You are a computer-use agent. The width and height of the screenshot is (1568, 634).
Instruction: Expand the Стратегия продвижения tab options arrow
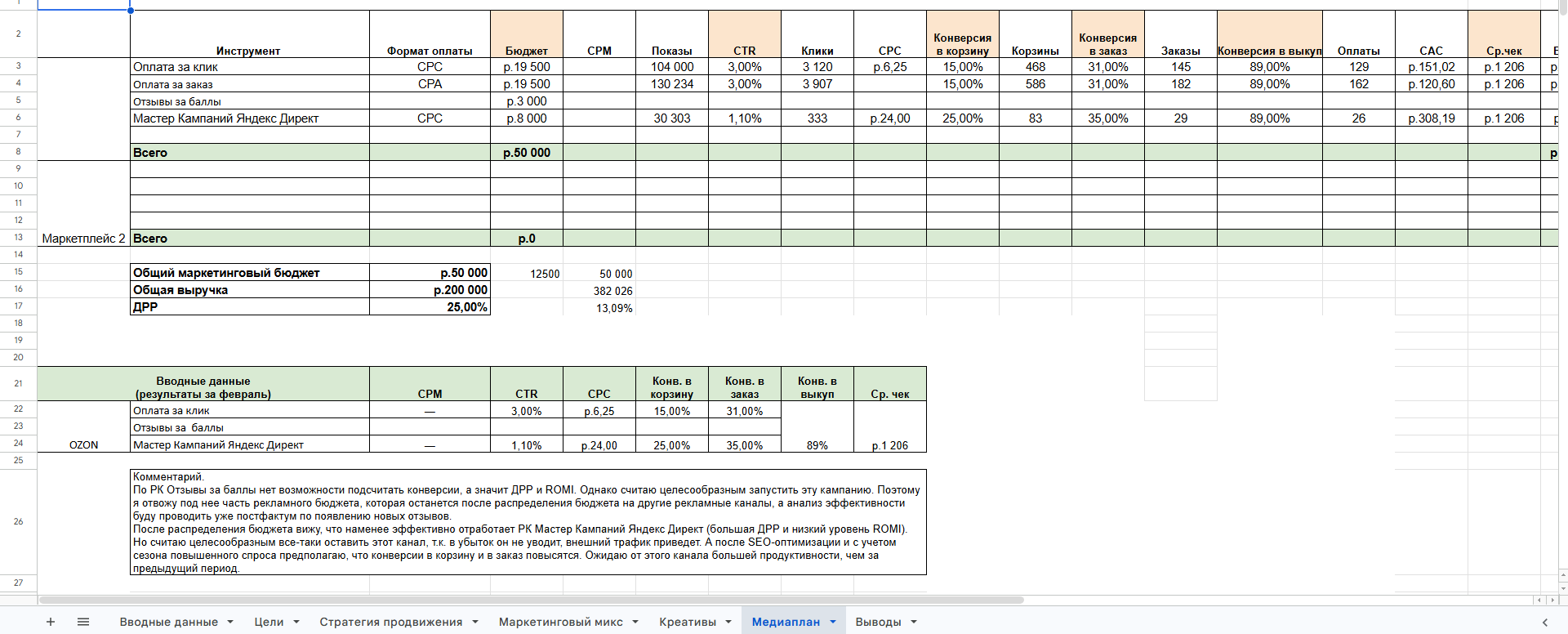(x=475, y=622)
